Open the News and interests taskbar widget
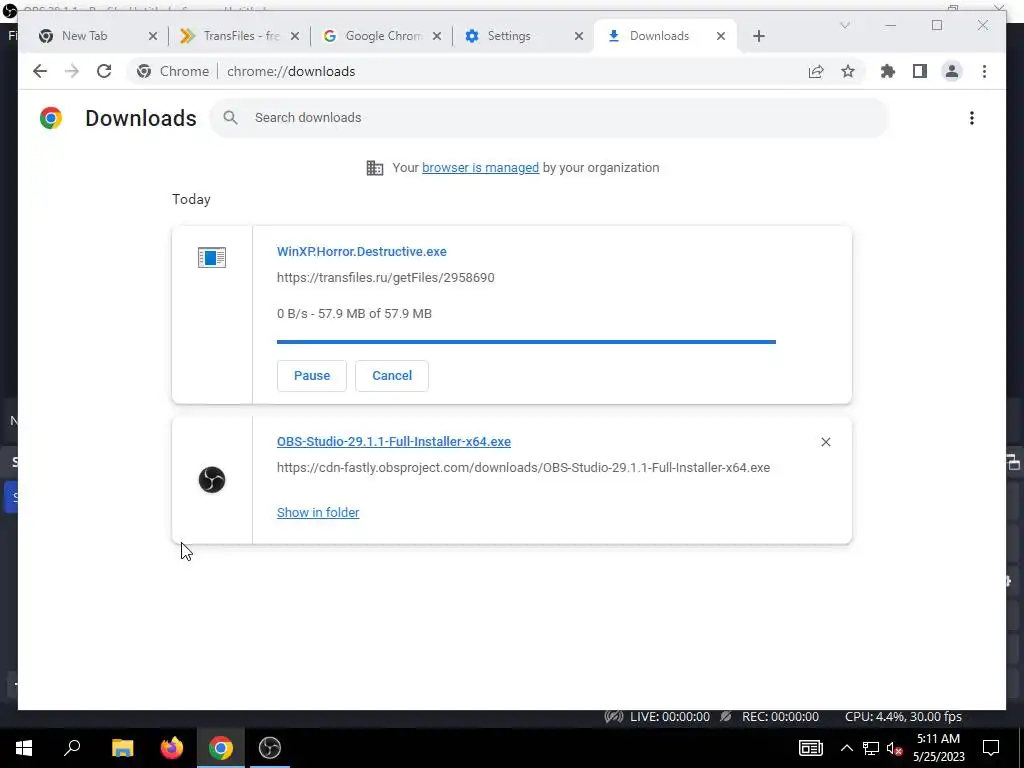1024x768 pixels. (810, 748)
